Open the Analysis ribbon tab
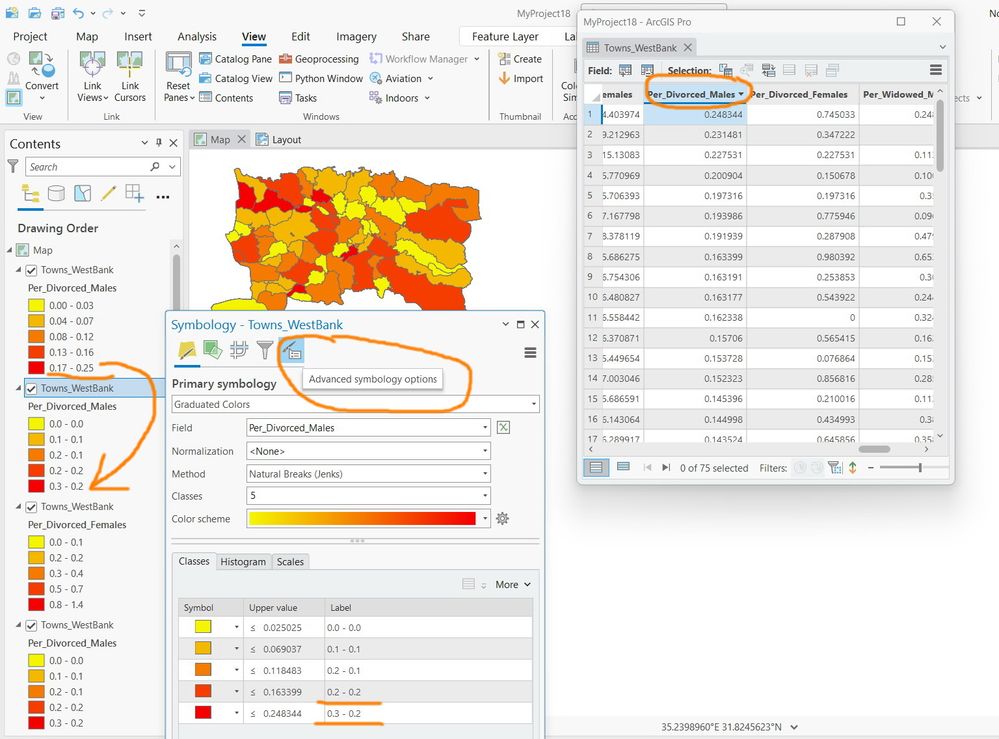Viewport: 999px width, 739px height. point(197,36)
